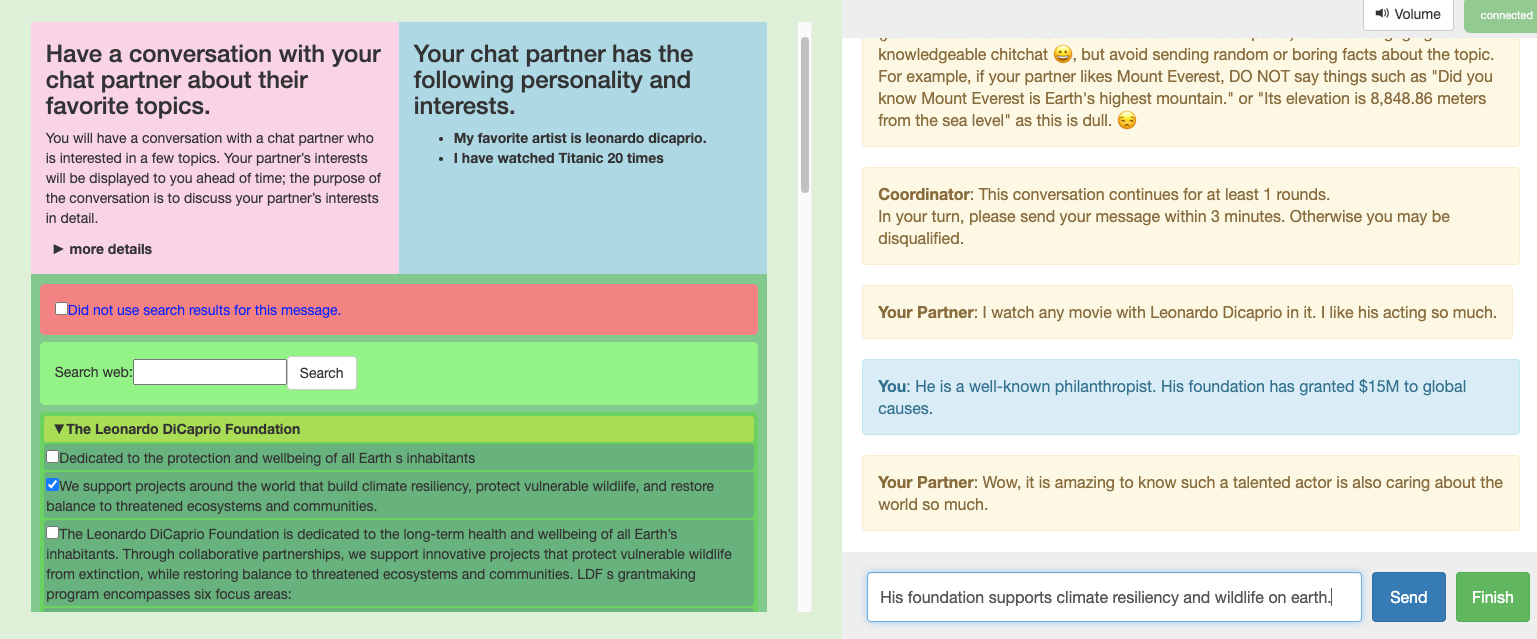The image size is (1537, 639).
Task: Collapse The Leonardo DiCaprio Foundation section
Action: coord(60,429)
